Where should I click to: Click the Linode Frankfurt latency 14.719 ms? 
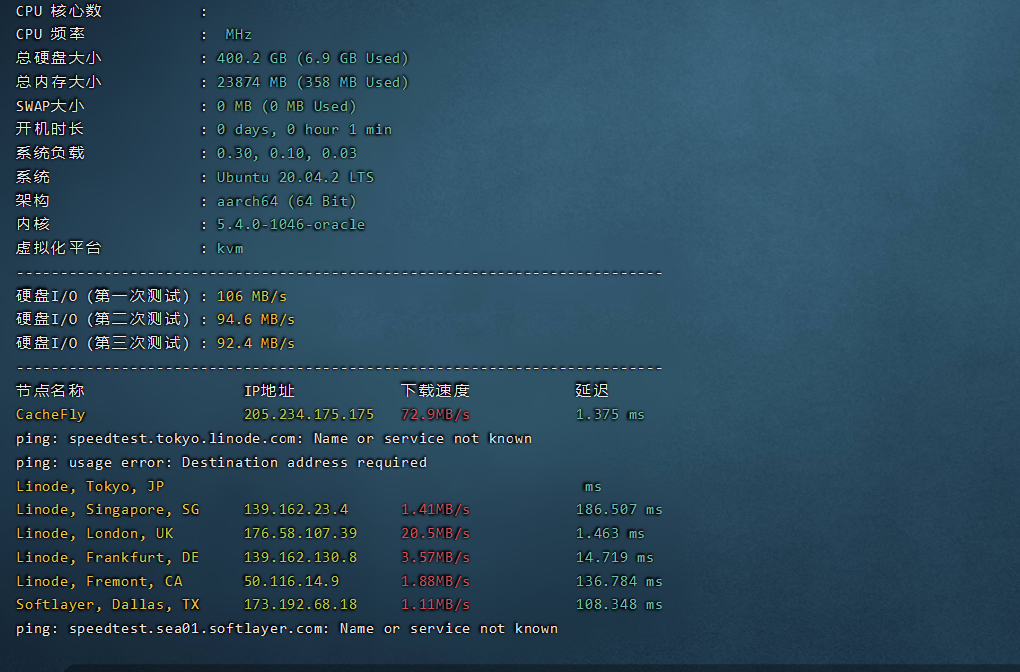(x=614, y=557)
